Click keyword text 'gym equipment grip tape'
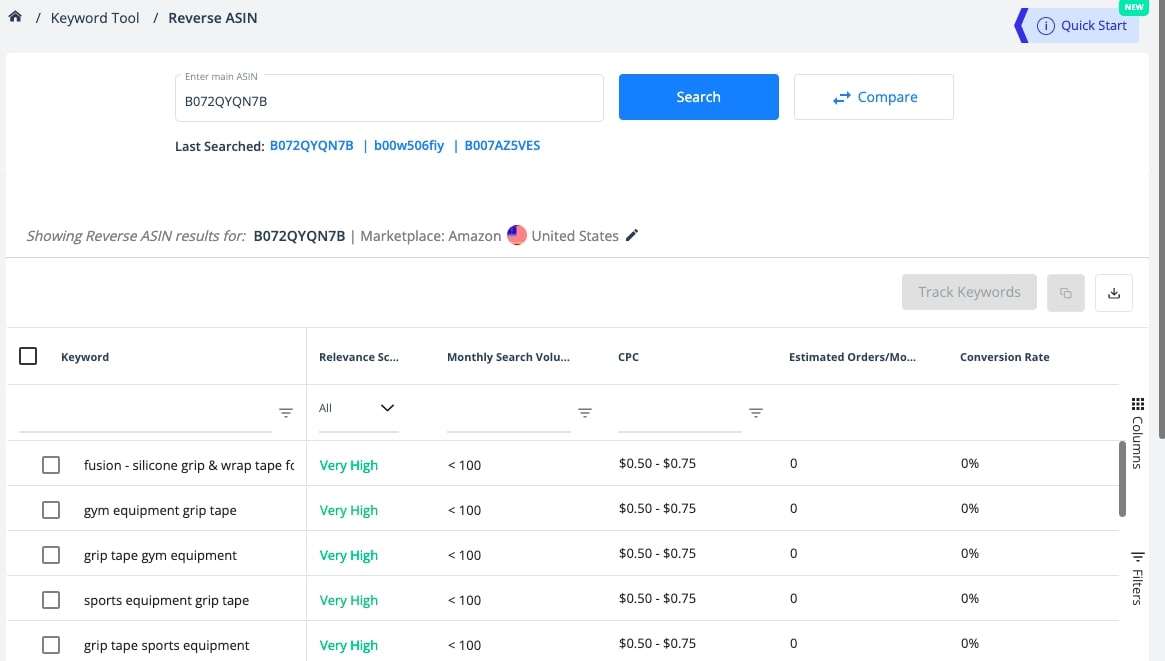The image size is (1165, 661). 160,510
